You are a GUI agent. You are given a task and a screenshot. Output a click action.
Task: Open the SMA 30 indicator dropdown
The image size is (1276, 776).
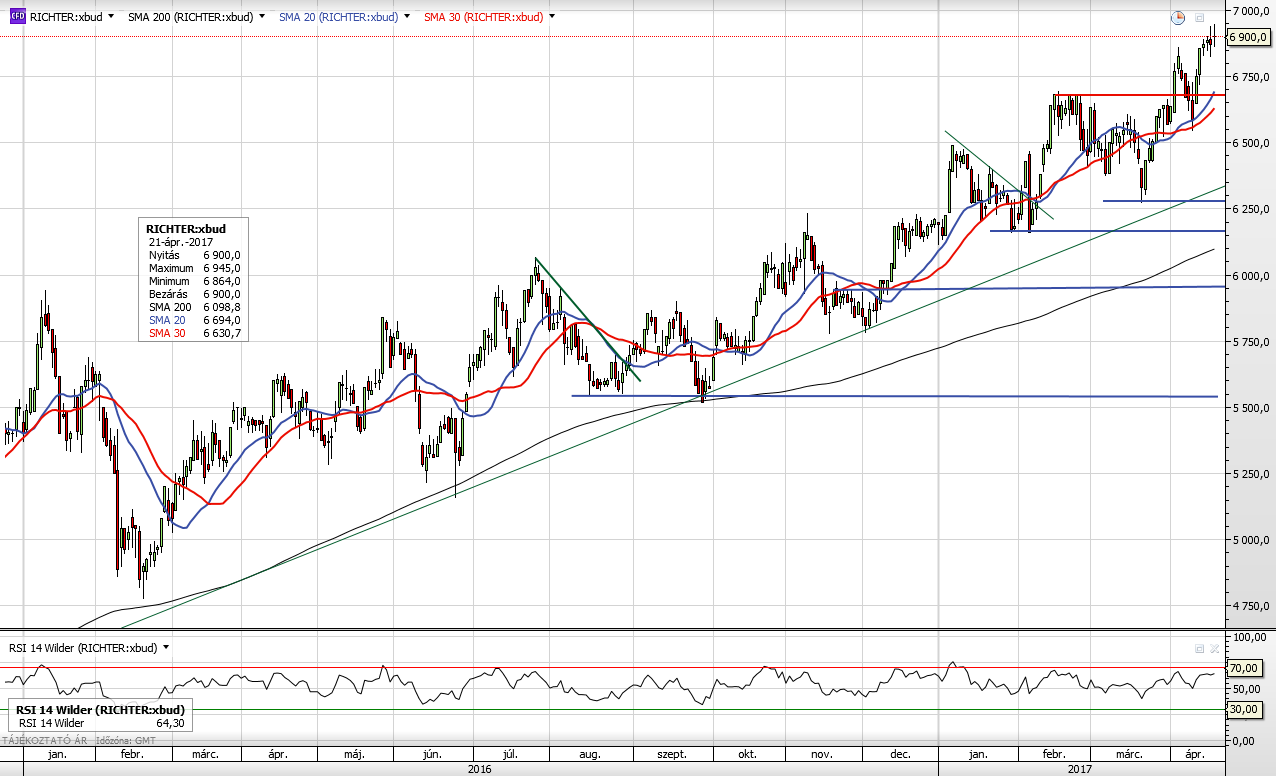(x=552, y=17)
